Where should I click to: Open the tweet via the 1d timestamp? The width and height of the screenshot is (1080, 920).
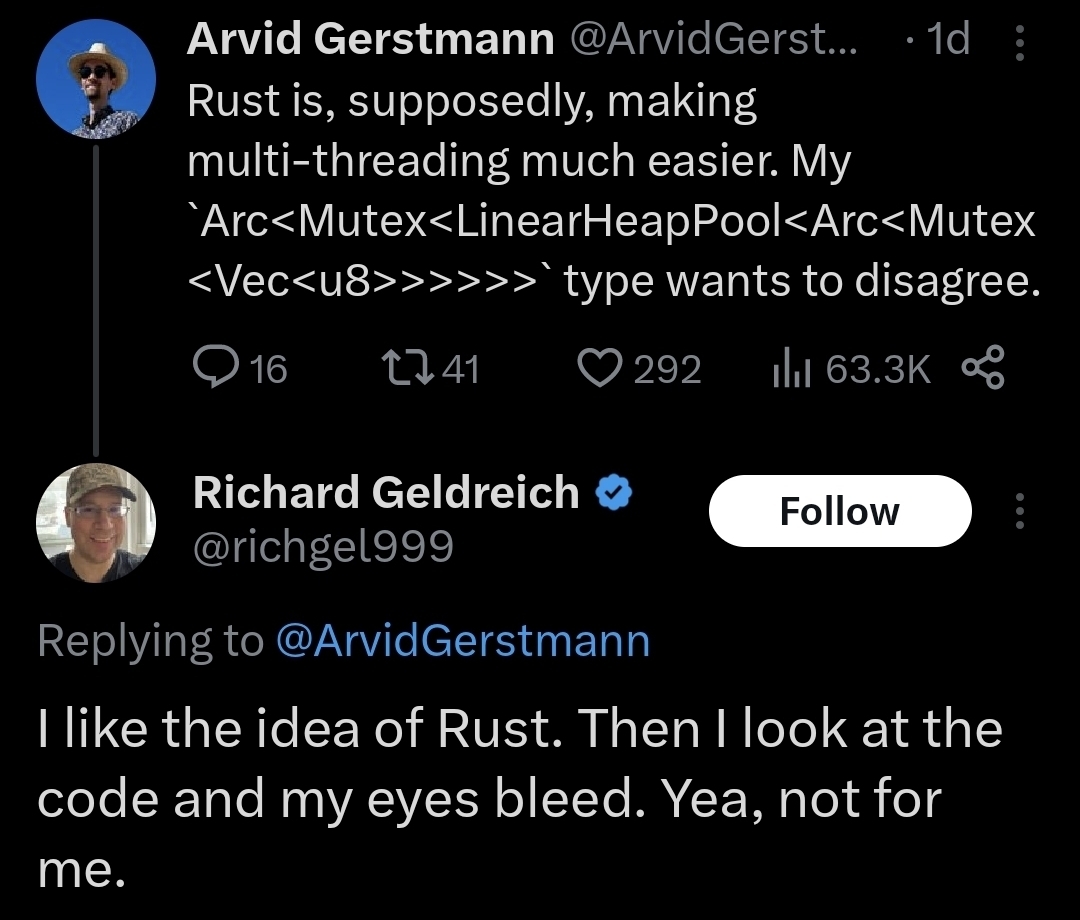[x=947, y=40]
